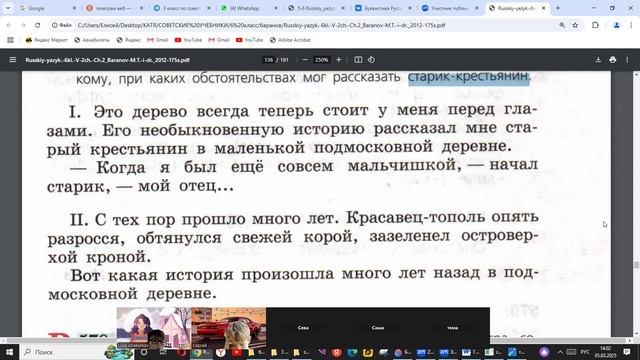Open the Word icon in the taskbar
This screenshot has width=640, height=360.
(x=467, y=352)
